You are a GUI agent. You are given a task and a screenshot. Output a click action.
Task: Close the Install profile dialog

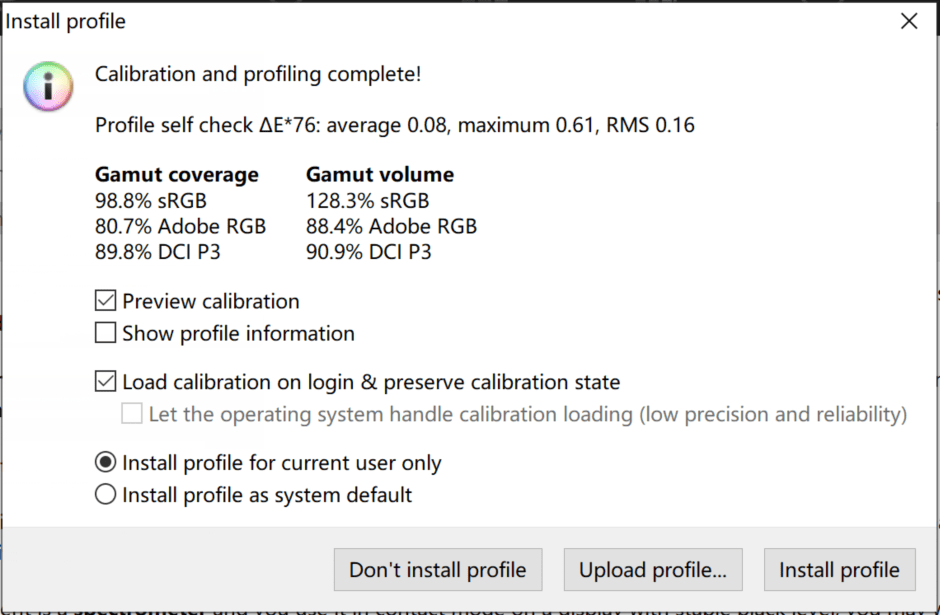click(x=908, y=21)
